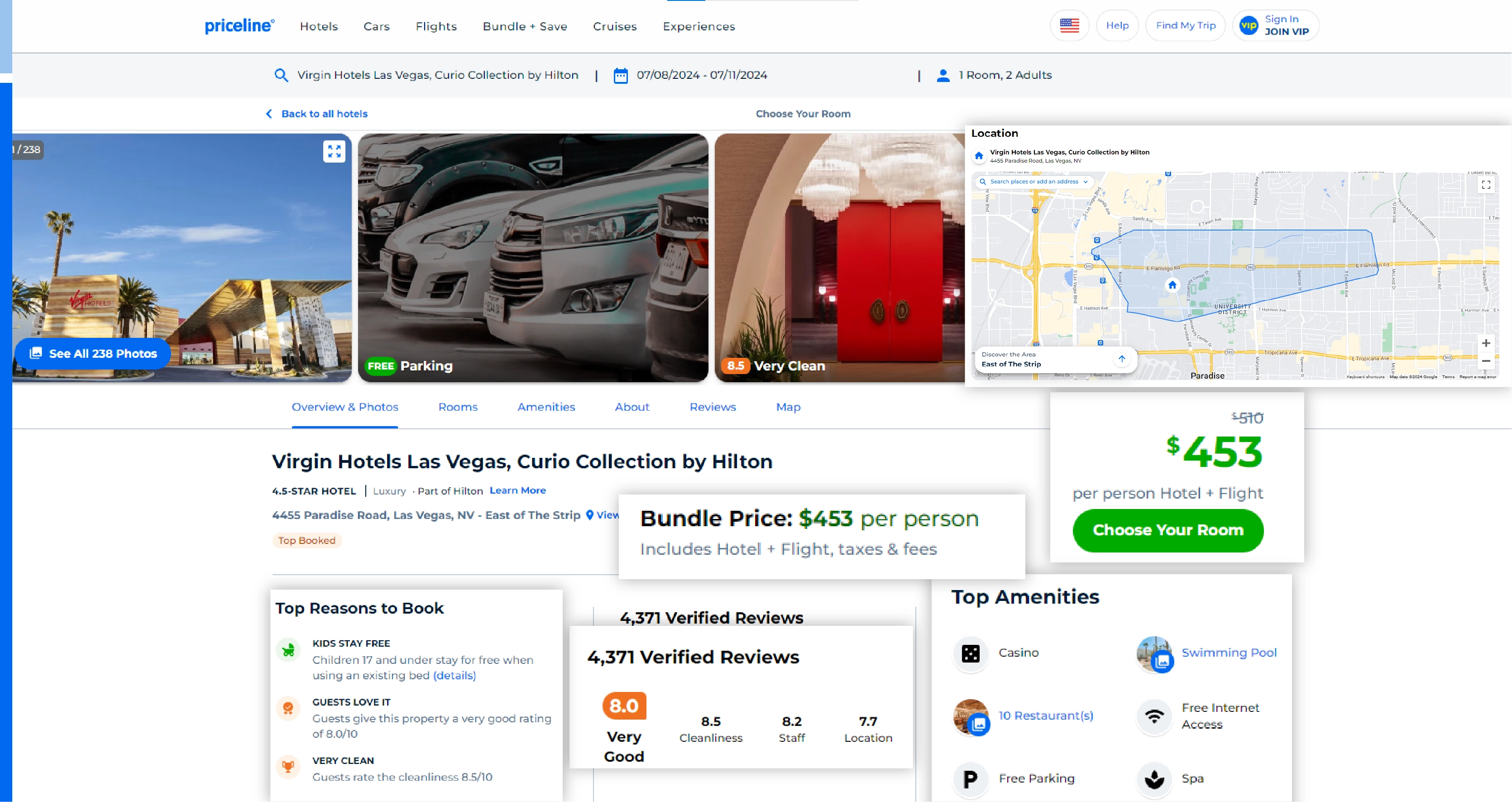Image resolution: width=1512 pixels, height=802 pixels.
Task: Open the Restaurants photo thumbnail
Action: (971, 716)
